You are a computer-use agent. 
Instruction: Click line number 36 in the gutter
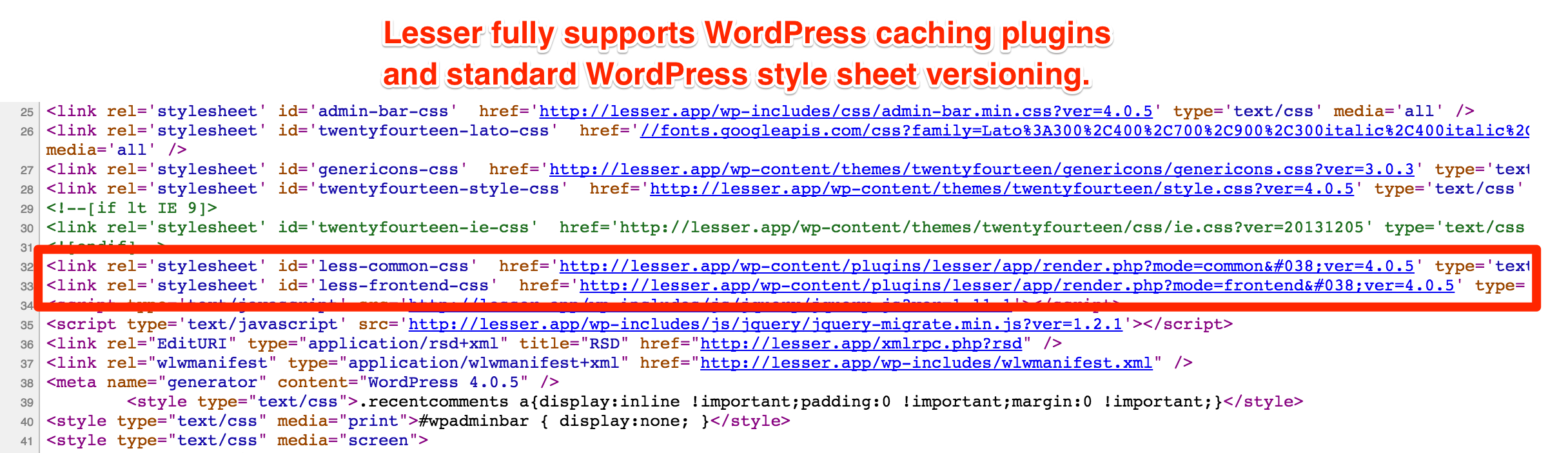point(26,345)
